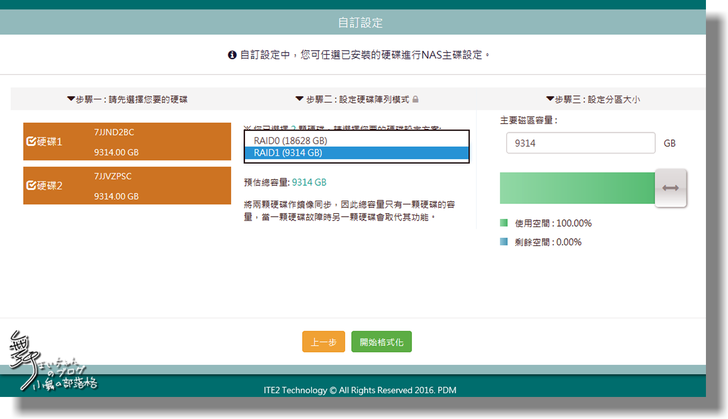Click the 開始格式化 start format button
The width and height of the screenshot is (728, 419).
[x=381, y=342]
